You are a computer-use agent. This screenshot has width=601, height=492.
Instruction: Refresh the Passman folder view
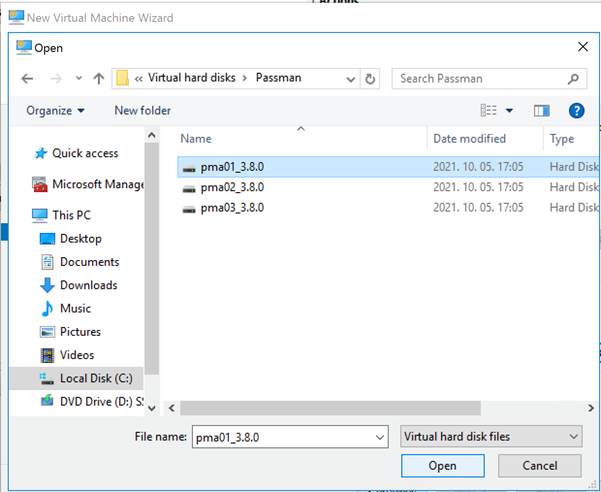[370, 79]
